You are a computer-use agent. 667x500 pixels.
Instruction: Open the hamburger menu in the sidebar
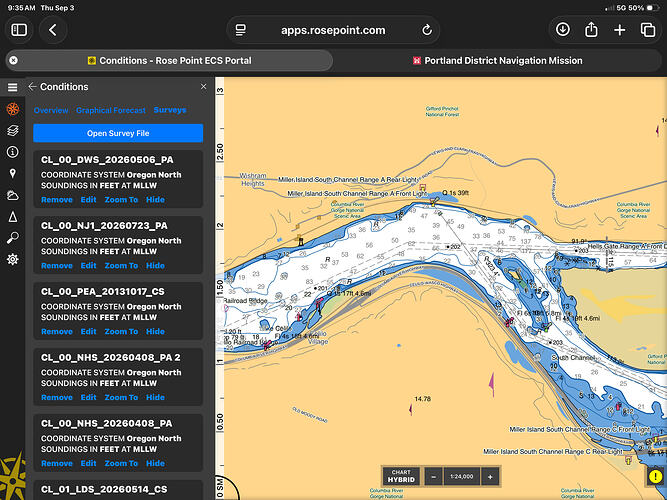(13, 87)
